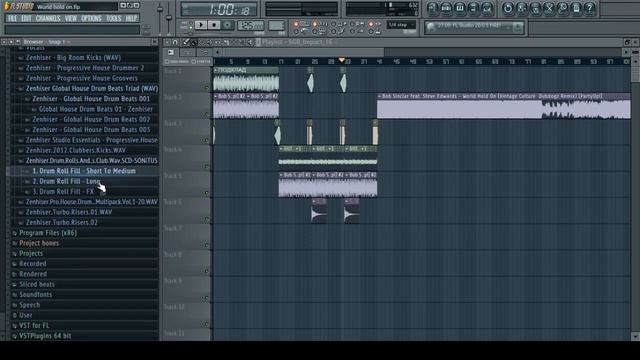Select the Bob Sinclar World Hold On clip

(504, 106)
